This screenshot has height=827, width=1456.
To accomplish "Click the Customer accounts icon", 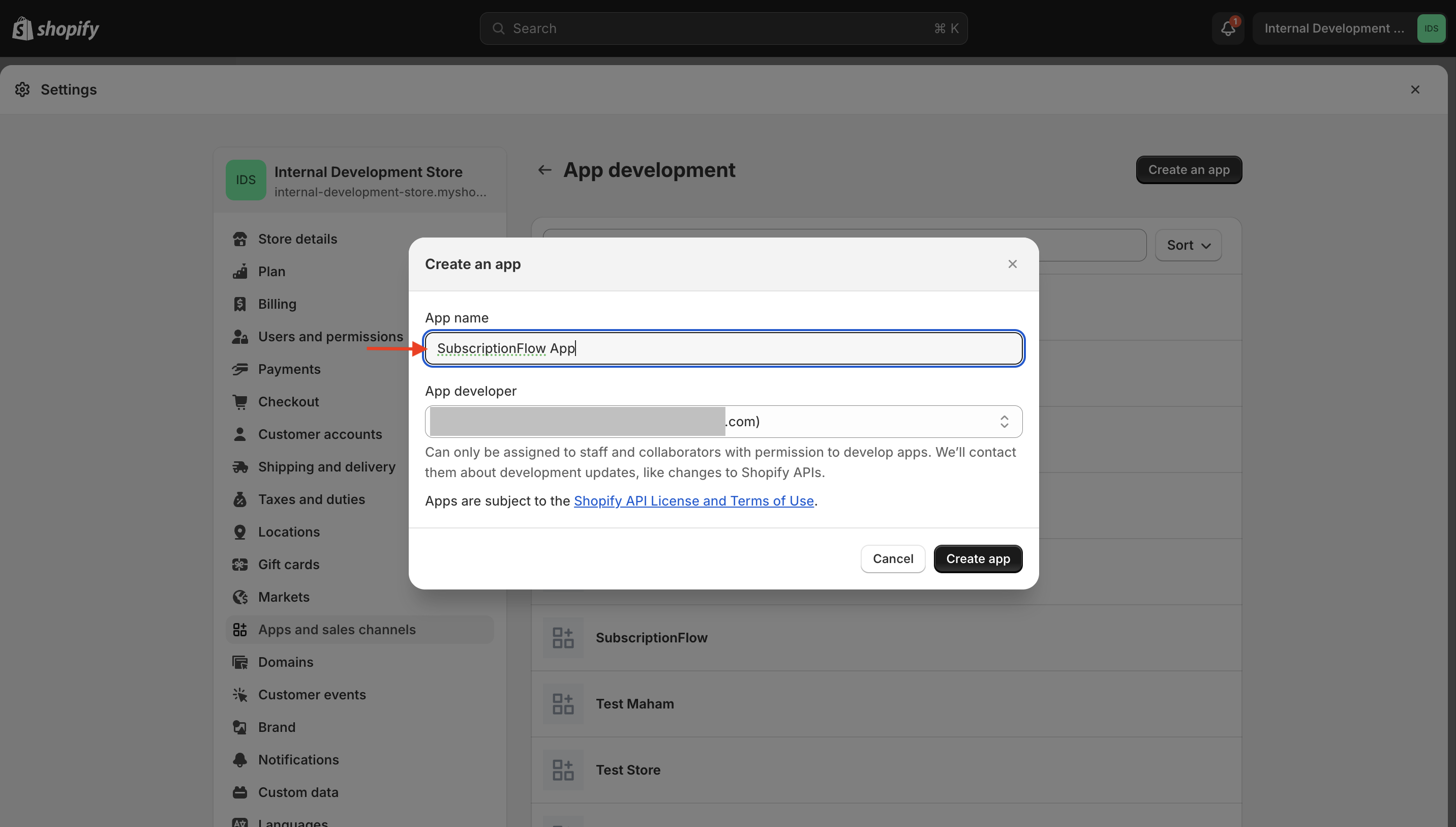I will pos(239,434).
